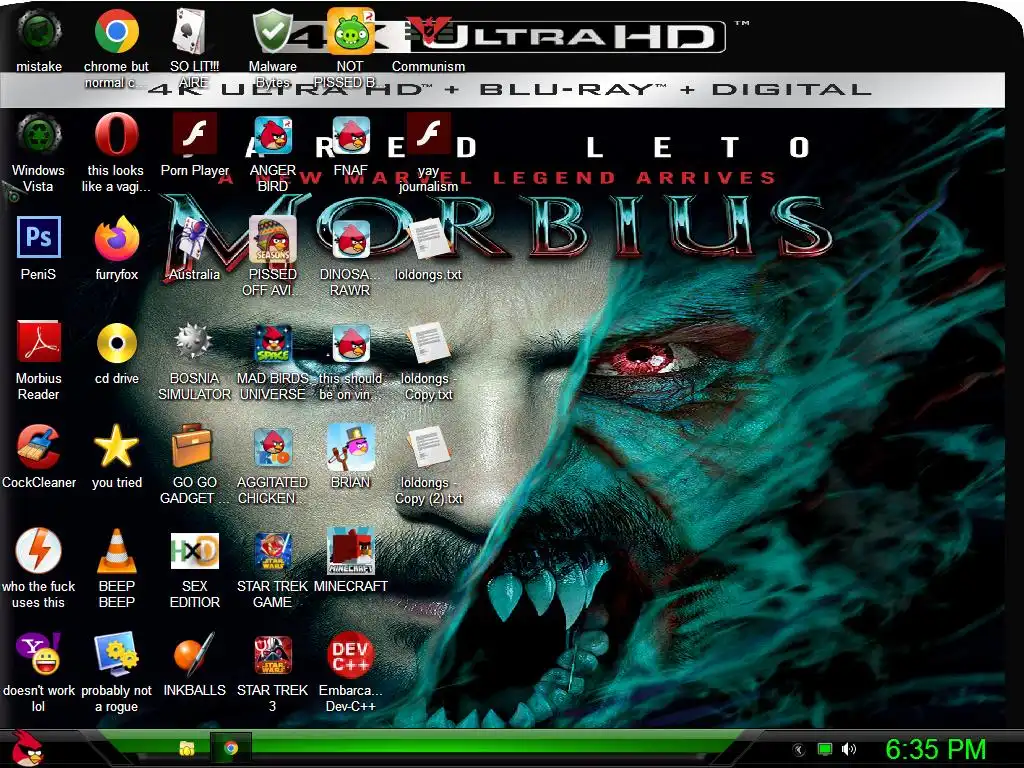Image resolution: width=1024 pixels, height=768 pixels.
Task: Launch the INKBALLS icon
Action: (x=194, y=654)
